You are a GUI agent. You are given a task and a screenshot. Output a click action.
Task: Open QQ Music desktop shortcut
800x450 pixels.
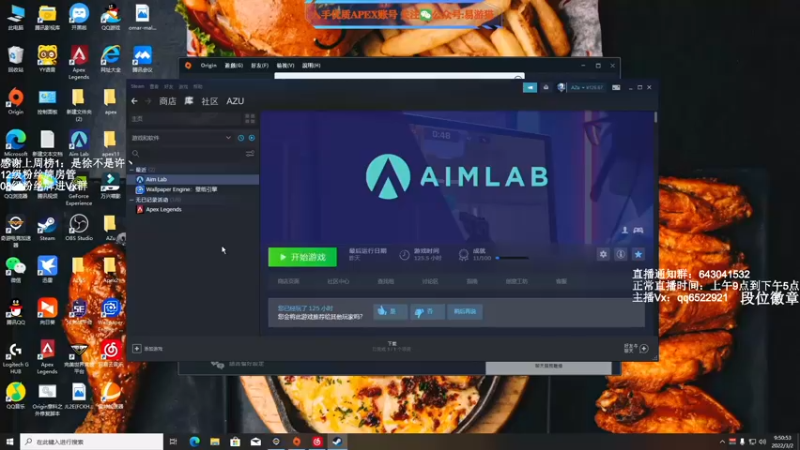[15, 396]
